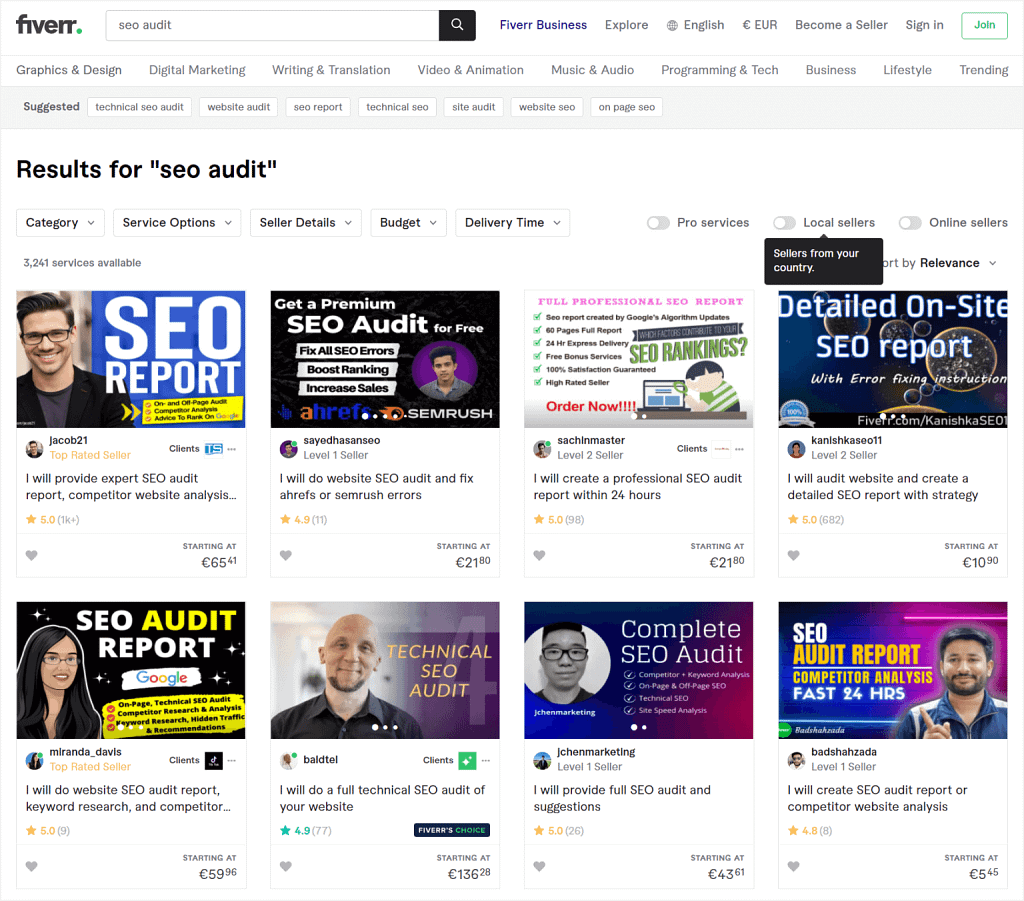
Task: Select 'on page seo' suggestion
Action: pos(626,107)
